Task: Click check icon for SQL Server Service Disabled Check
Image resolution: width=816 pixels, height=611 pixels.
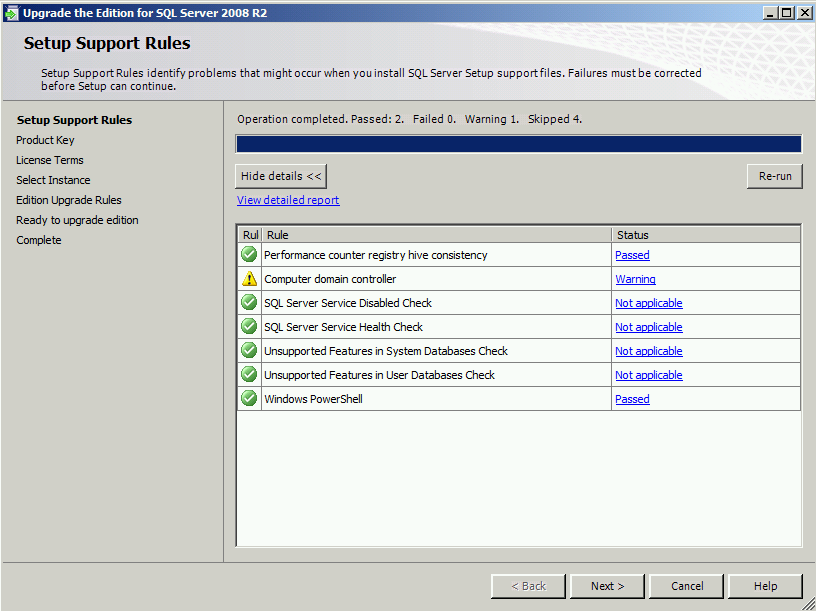Action: point(249,302)
